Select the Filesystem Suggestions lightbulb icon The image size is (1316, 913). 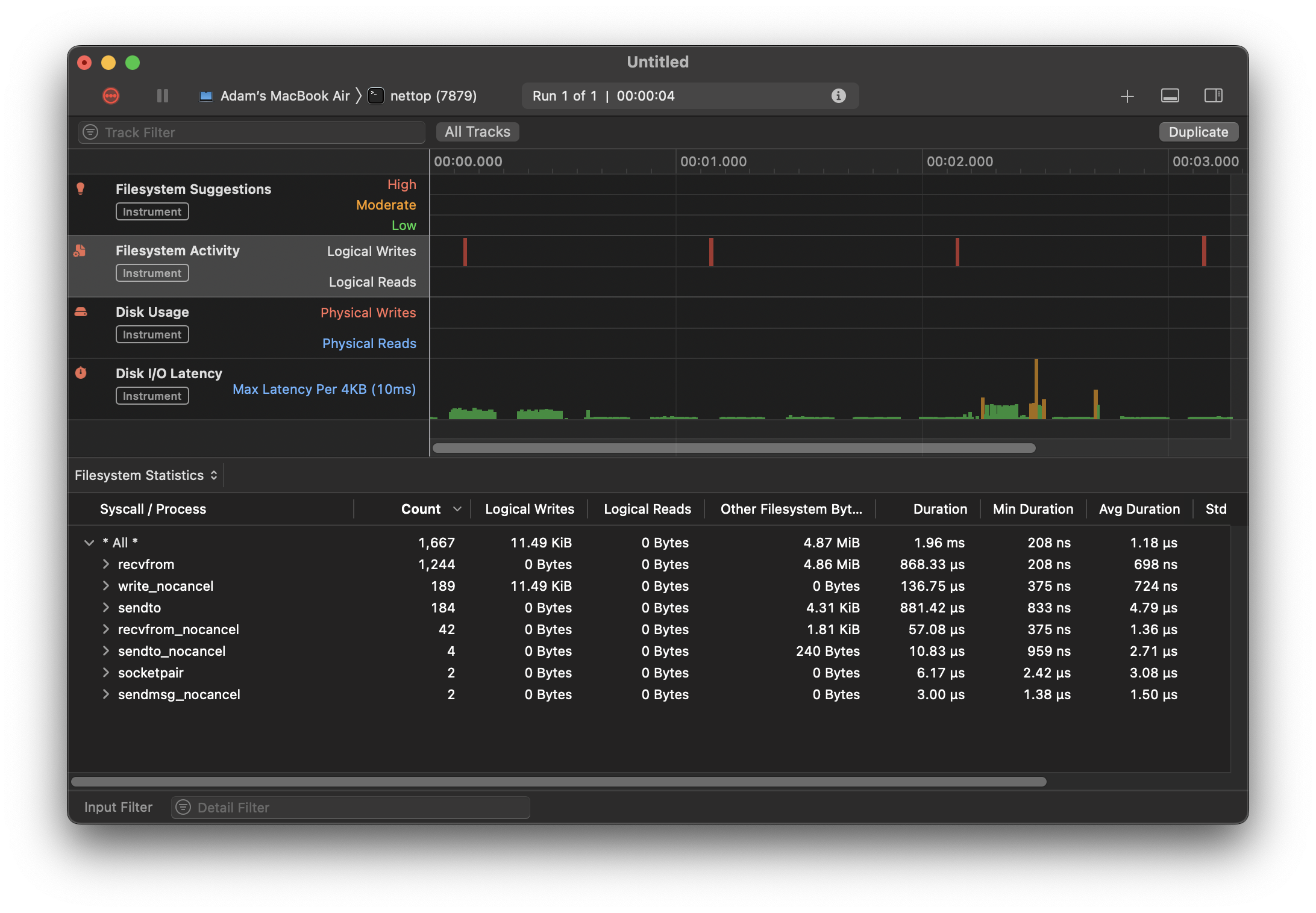[x=80, y=189]
